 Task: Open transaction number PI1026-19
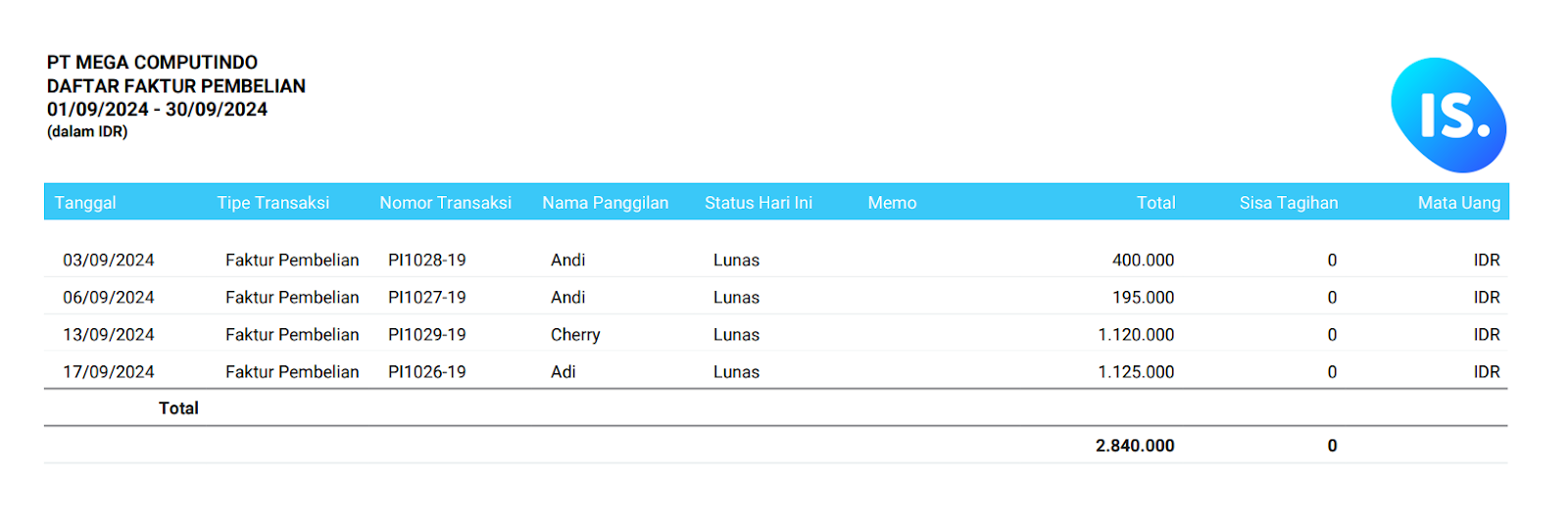427,371
